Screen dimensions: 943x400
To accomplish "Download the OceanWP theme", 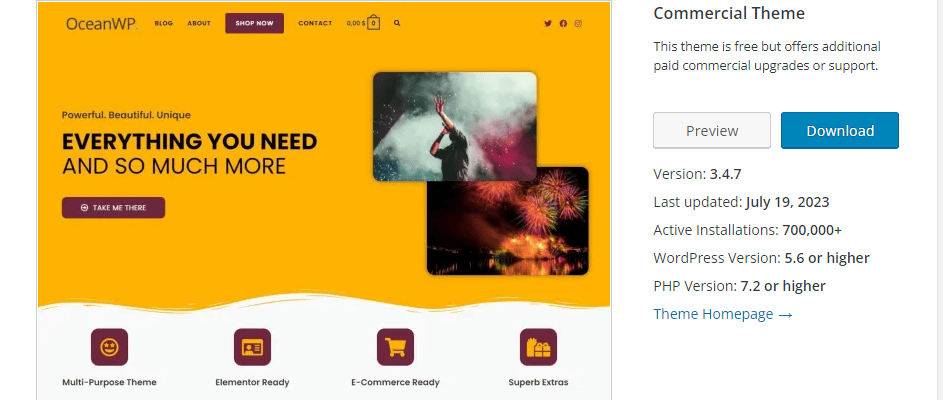I will (840, 131).
